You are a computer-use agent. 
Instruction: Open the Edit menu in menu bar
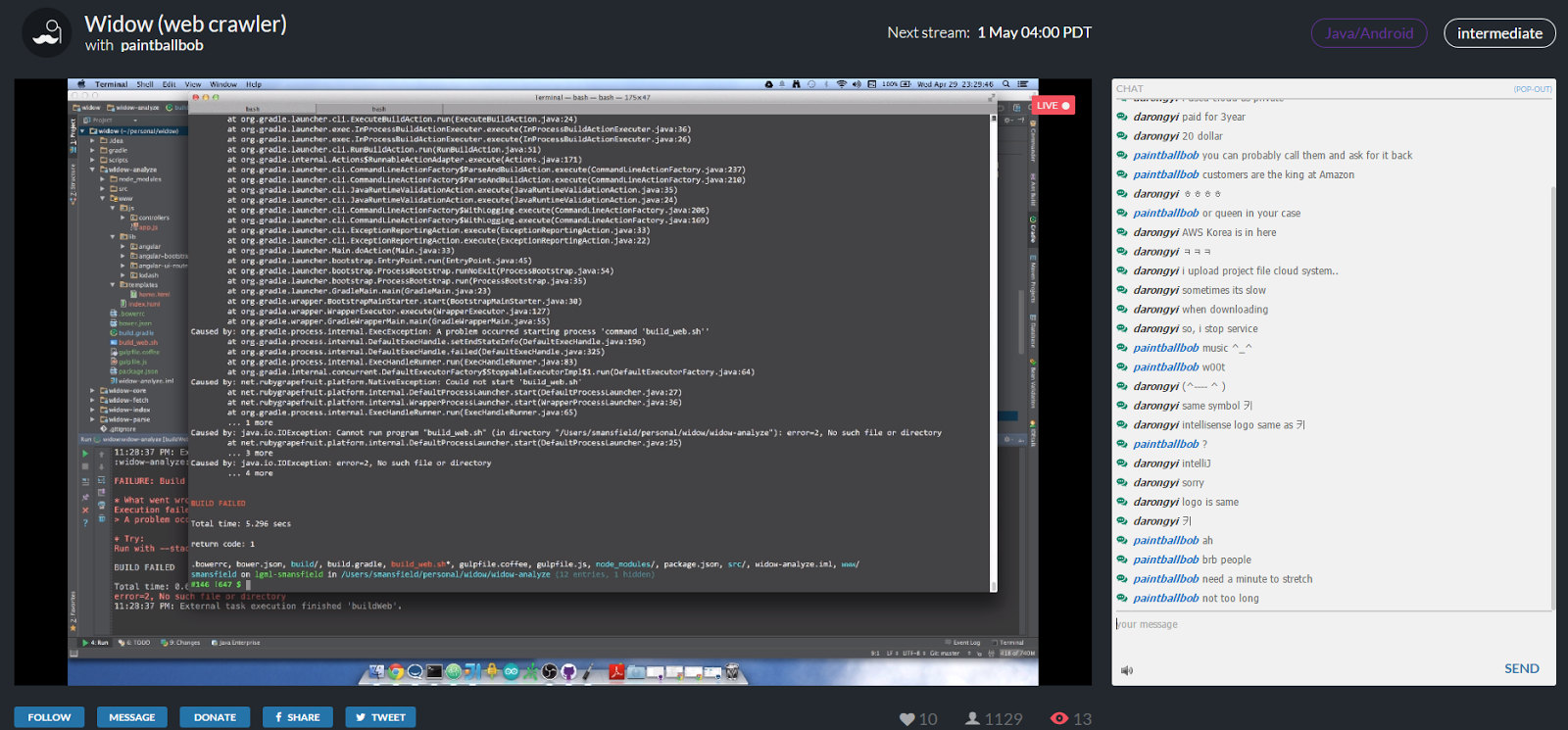click(x=170, y=84)
